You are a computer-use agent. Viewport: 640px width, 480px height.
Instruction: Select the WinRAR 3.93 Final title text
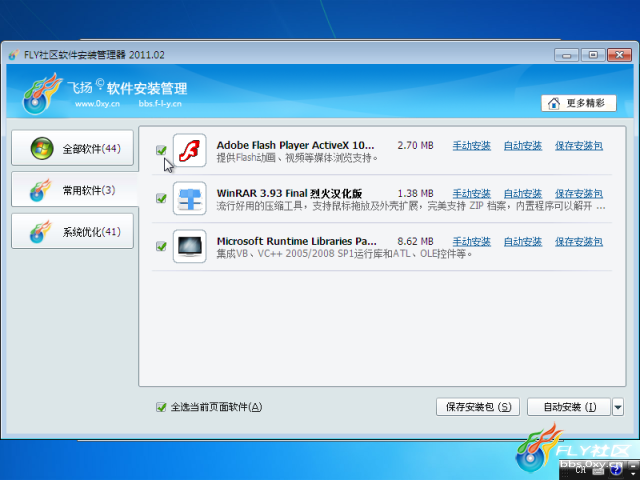(289, 193)
